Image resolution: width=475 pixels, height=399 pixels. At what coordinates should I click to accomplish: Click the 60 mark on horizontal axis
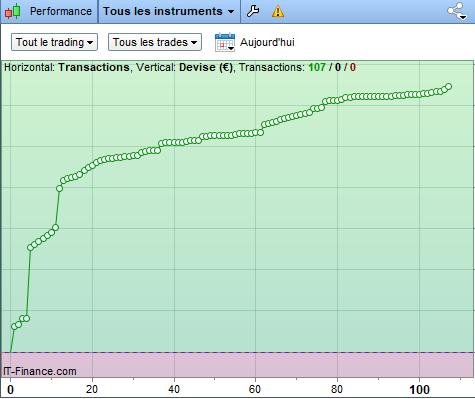click(255, 389)
